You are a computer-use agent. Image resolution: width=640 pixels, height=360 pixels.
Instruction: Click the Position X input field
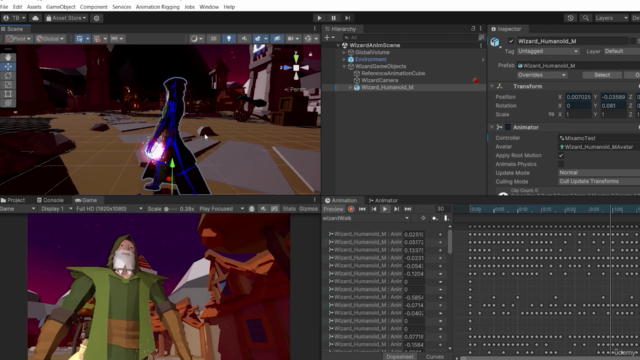(x=578, y=97)
